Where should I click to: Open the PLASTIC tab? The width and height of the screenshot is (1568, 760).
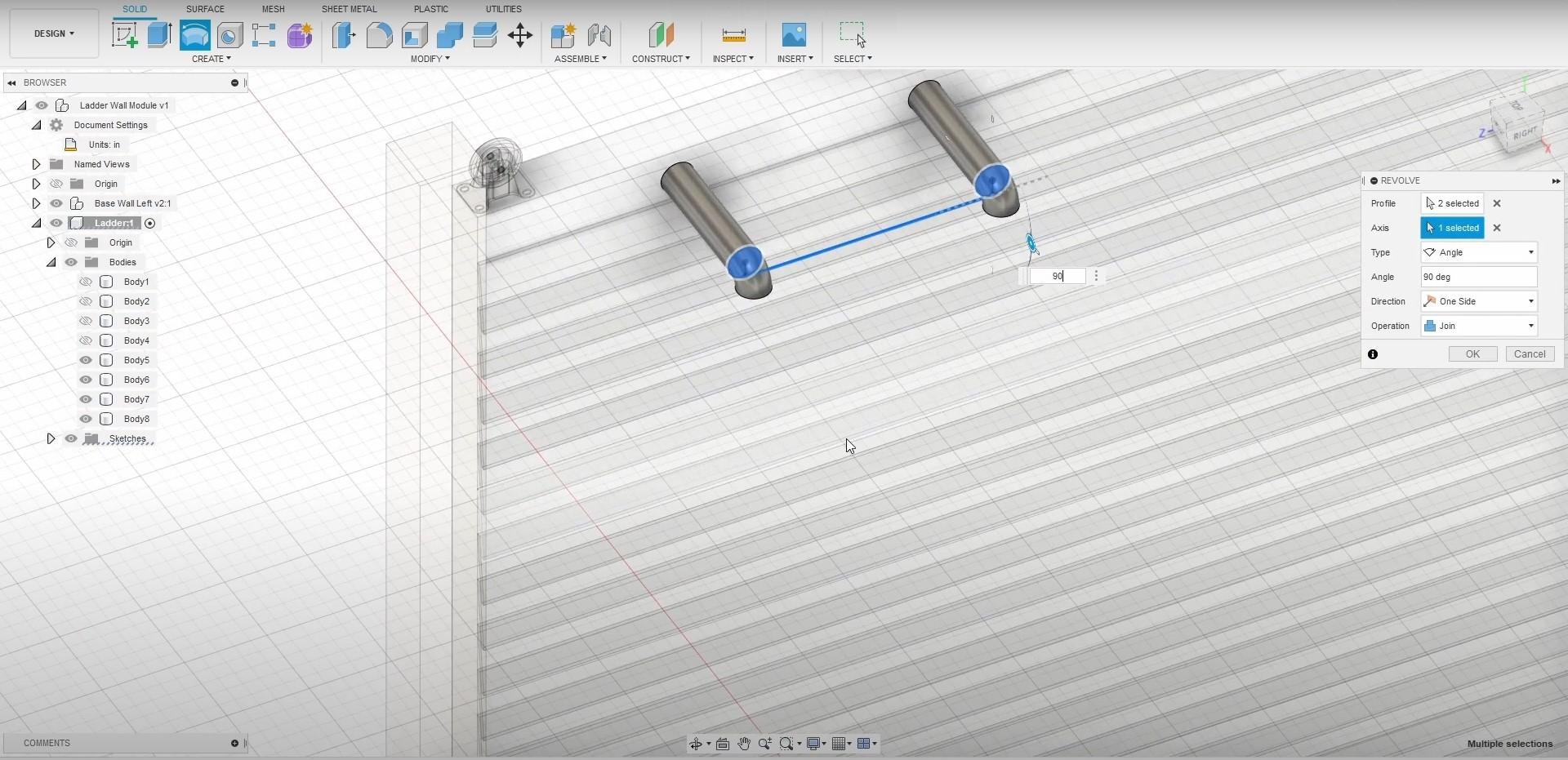click(430, 9)
